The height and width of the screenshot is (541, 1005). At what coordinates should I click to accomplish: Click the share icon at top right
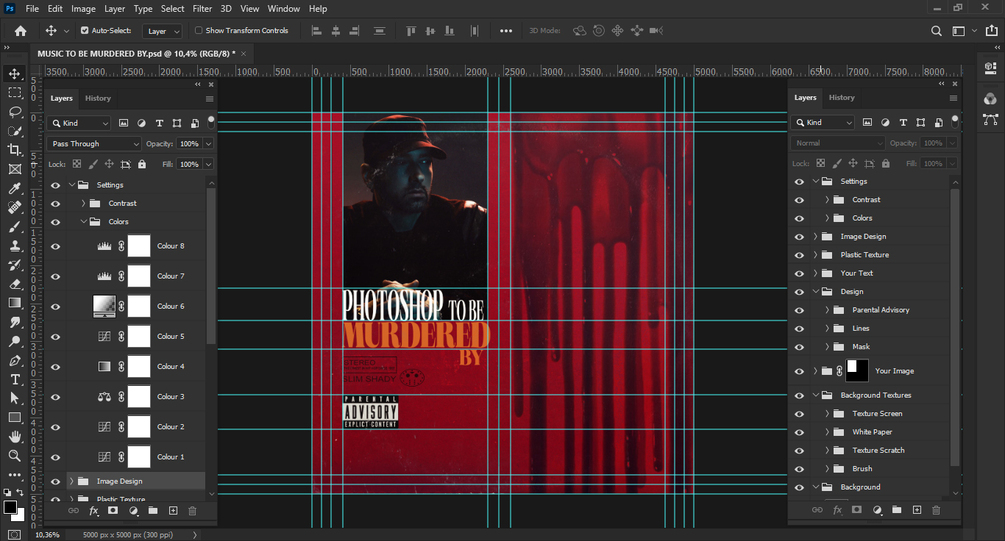pyautogui.click(x=992, y=31)
